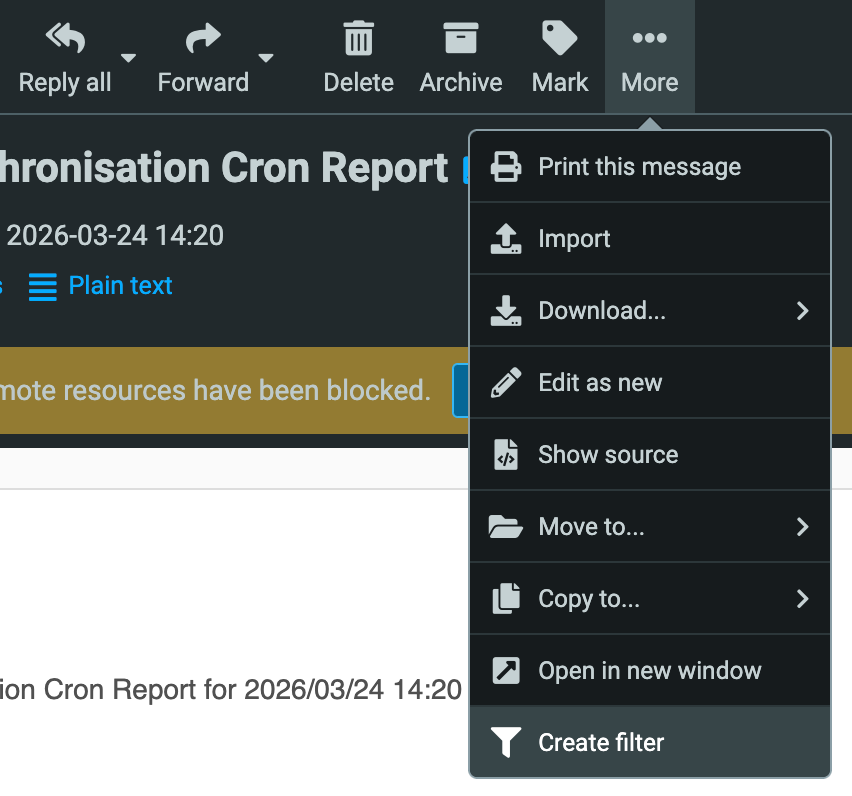Expand the Download submenu chevron
This screenshot has width=852, height=796.
pos(802,311)
